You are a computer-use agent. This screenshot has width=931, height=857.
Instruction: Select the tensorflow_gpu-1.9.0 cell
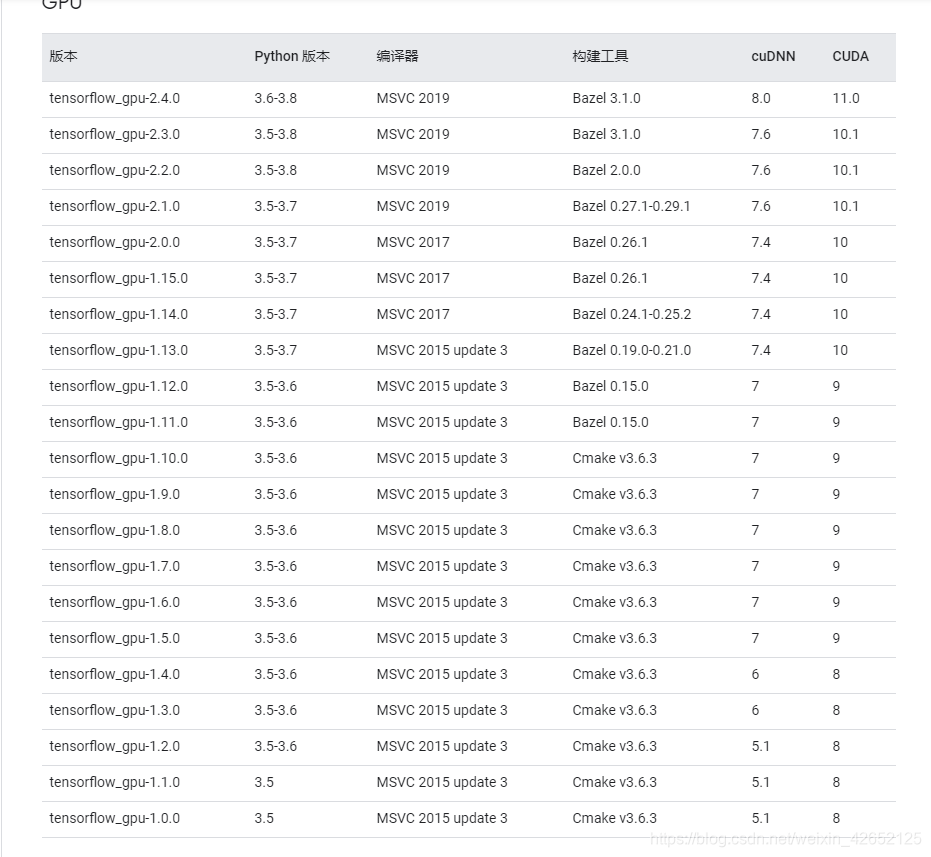tap(115, 494)
